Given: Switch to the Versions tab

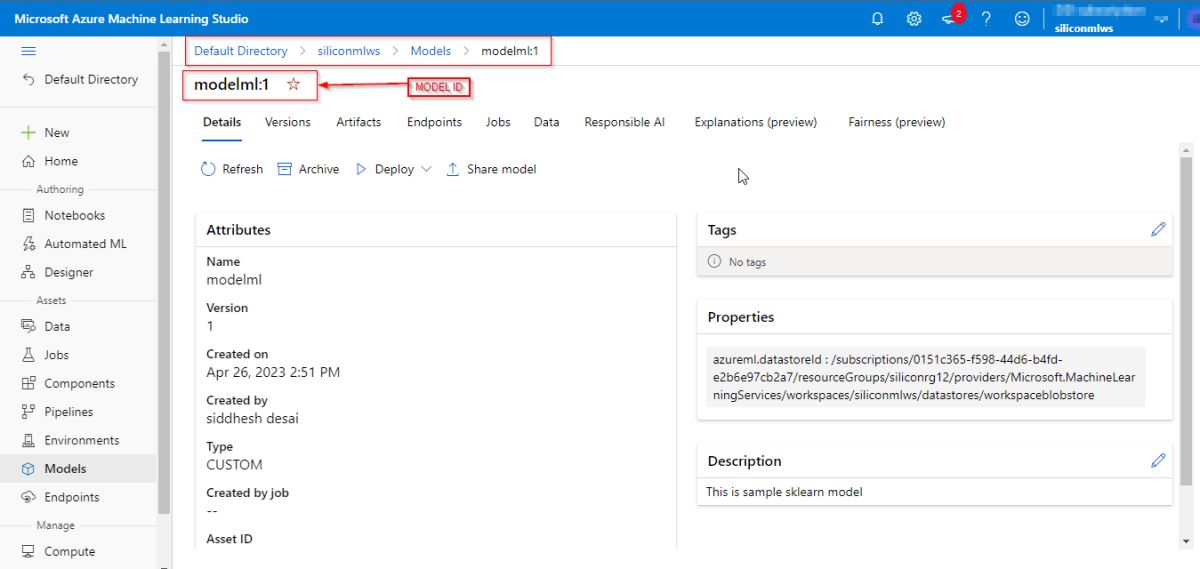Looking at the screenshot, I should tap(288, 122).
